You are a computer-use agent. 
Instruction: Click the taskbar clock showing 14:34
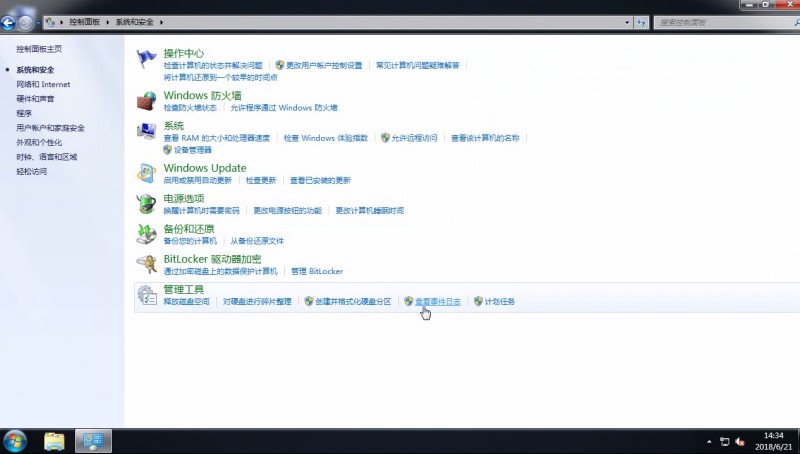point(773,441)
